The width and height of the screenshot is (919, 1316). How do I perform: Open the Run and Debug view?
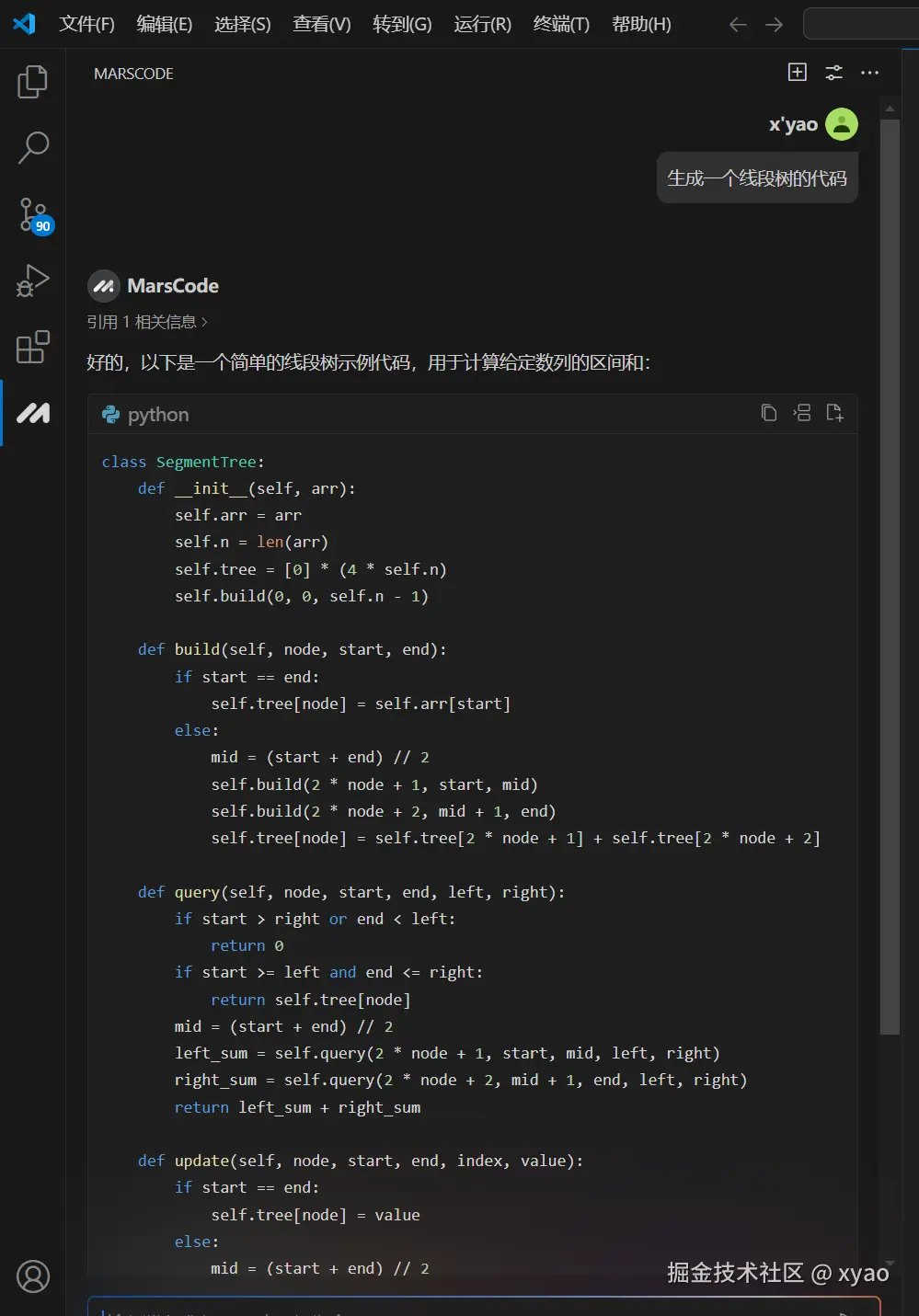[32, 280]
